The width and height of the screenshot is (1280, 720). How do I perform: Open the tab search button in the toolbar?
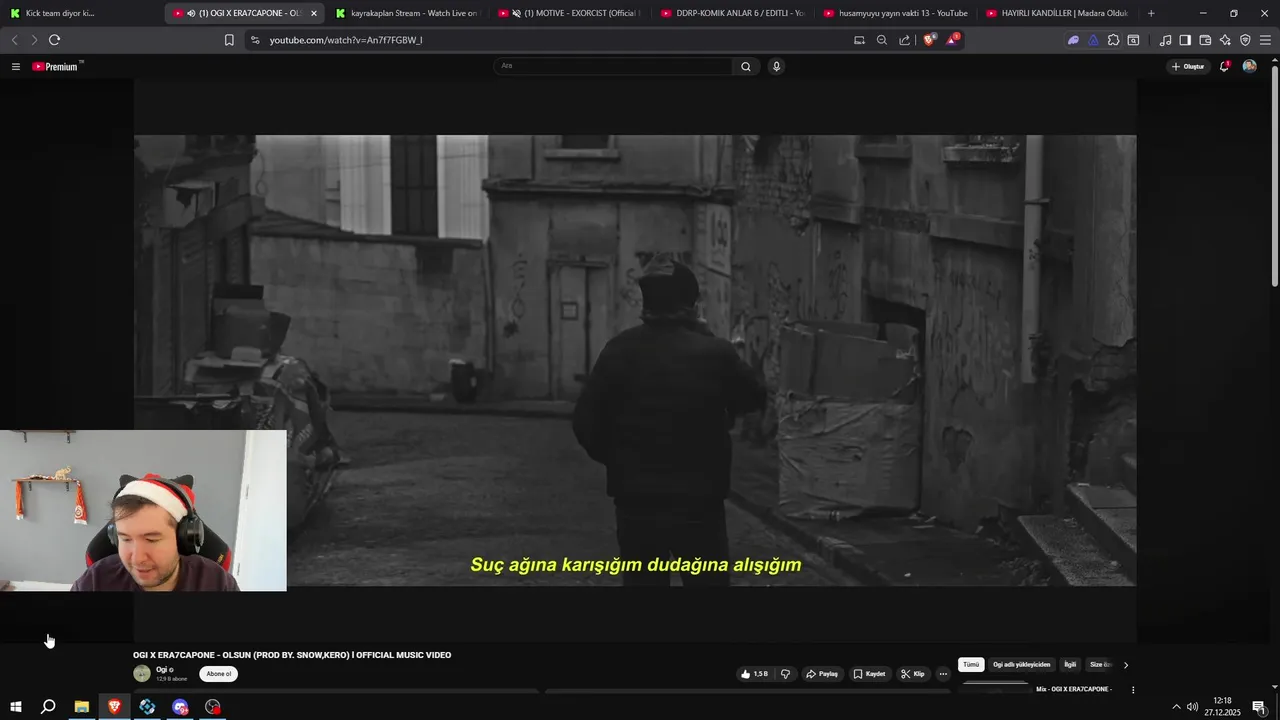(x=1133, y=40)
